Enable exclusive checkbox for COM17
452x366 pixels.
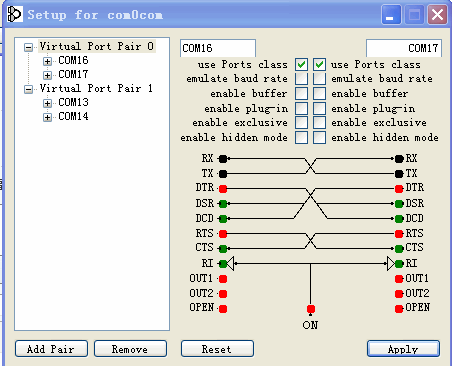[x=319, y=123]
